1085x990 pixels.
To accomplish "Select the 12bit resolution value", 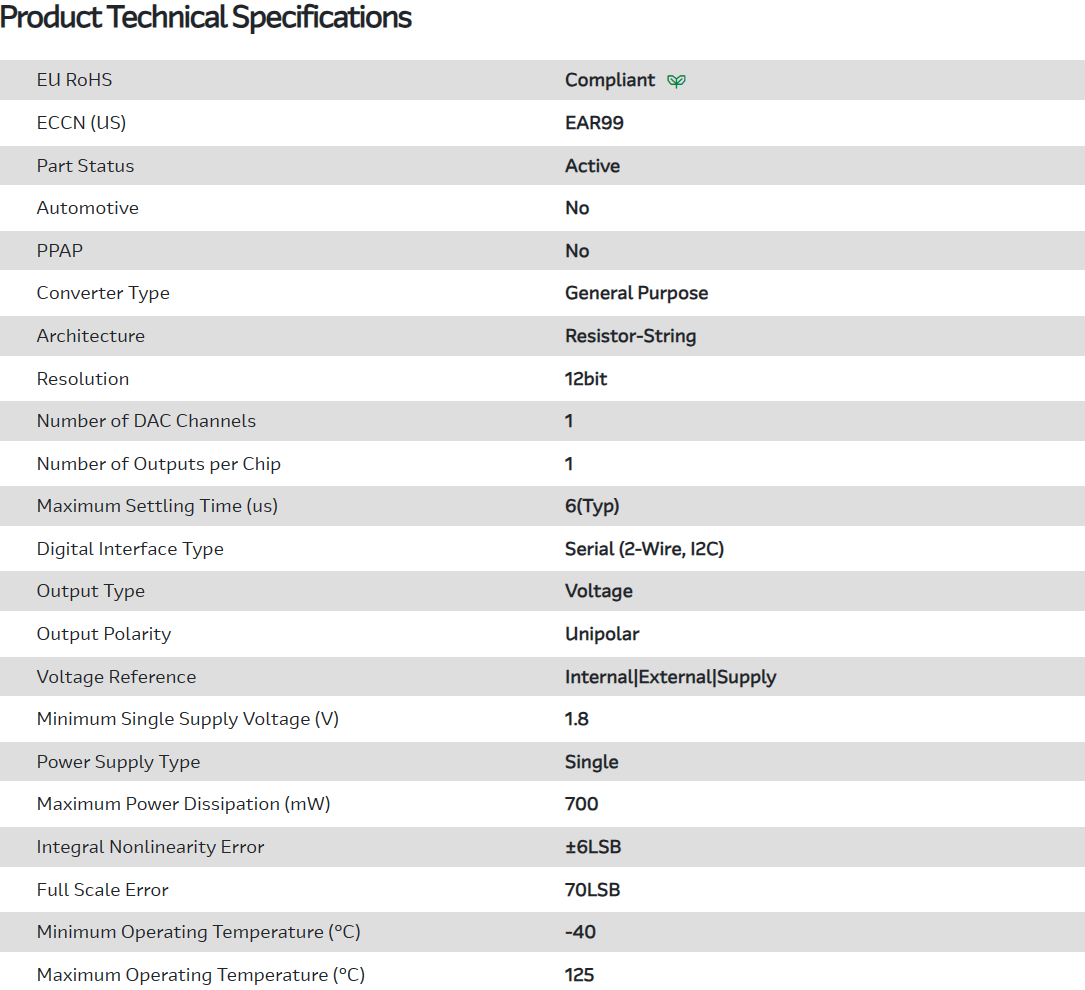I will [586, 379].
